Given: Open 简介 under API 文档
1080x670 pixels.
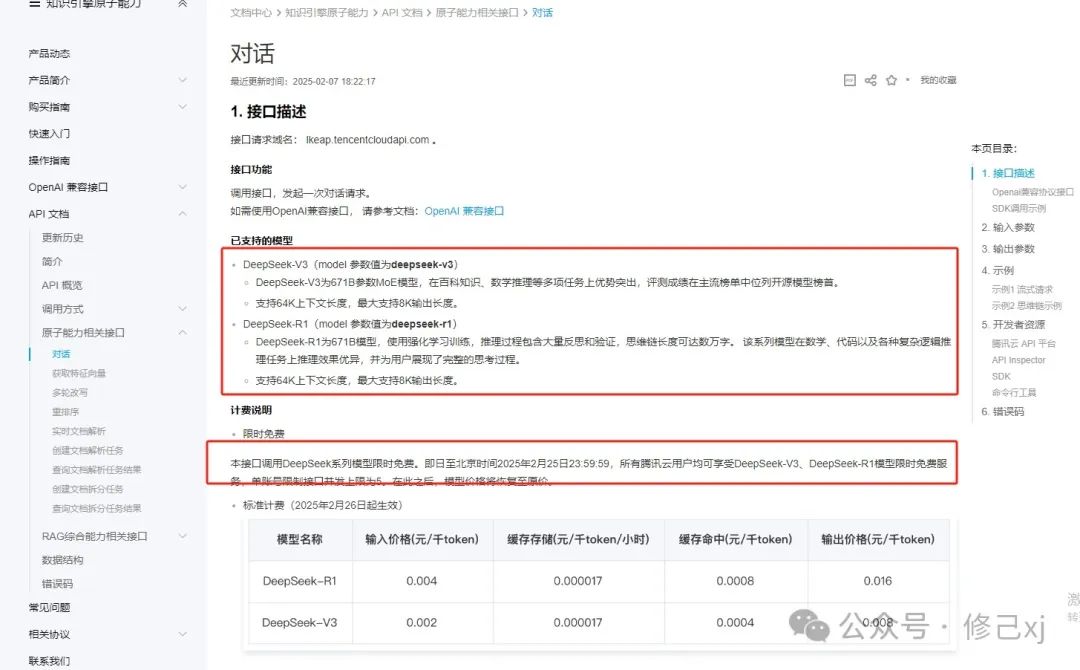Looking at the screenshot, I should coord(52,261).
